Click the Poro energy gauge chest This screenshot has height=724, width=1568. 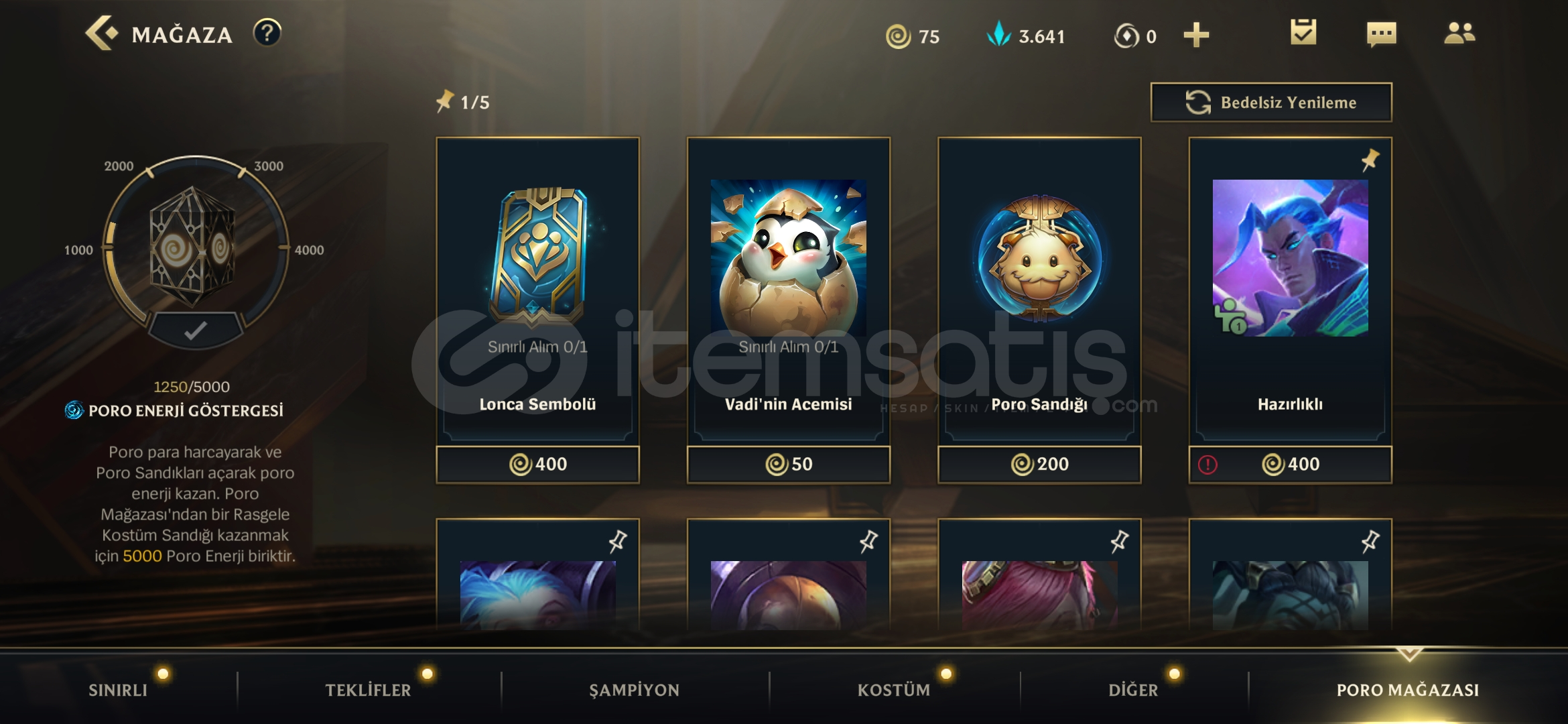[x=193, y=247]
